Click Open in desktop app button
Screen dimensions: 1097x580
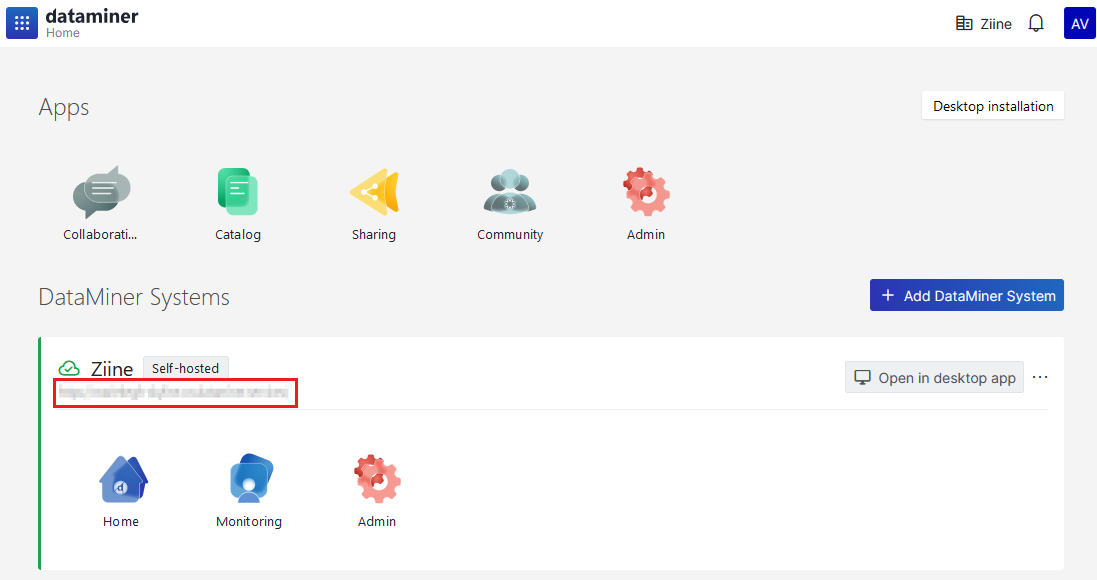(x=934, y=377)
